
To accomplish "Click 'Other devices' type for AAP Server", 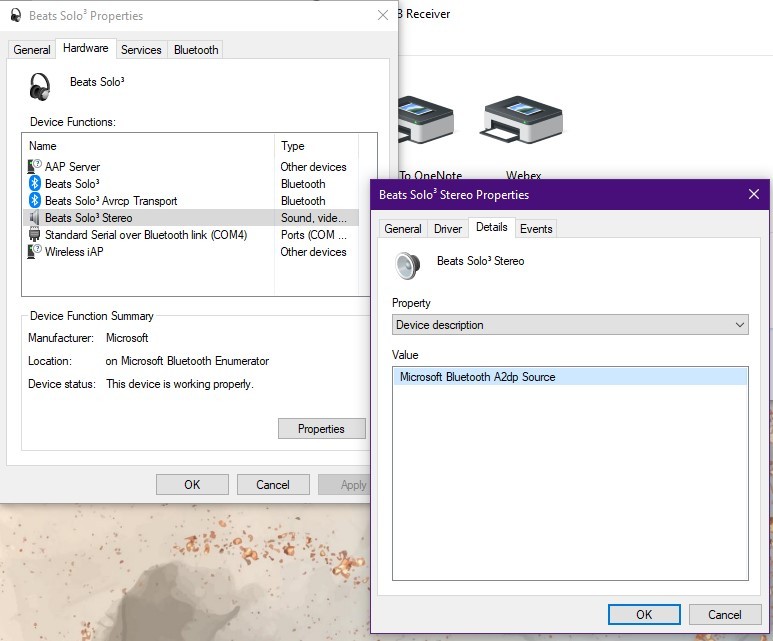I will (x=314, y=167).
